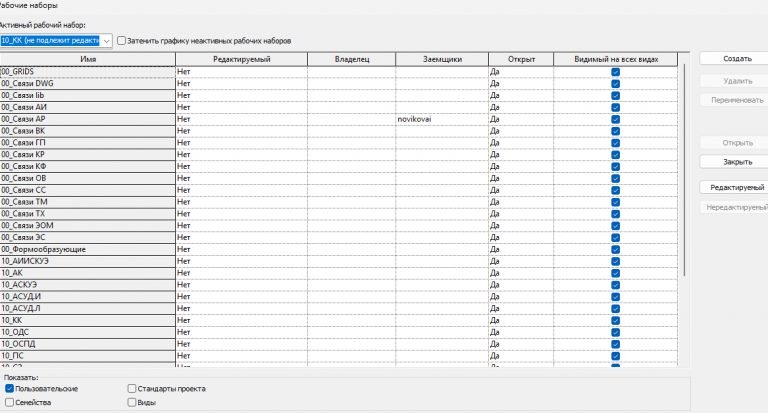Screen dimensions: 768x413
Task: Select the 00_Связи ВК workset
Action: click(88, 131)
